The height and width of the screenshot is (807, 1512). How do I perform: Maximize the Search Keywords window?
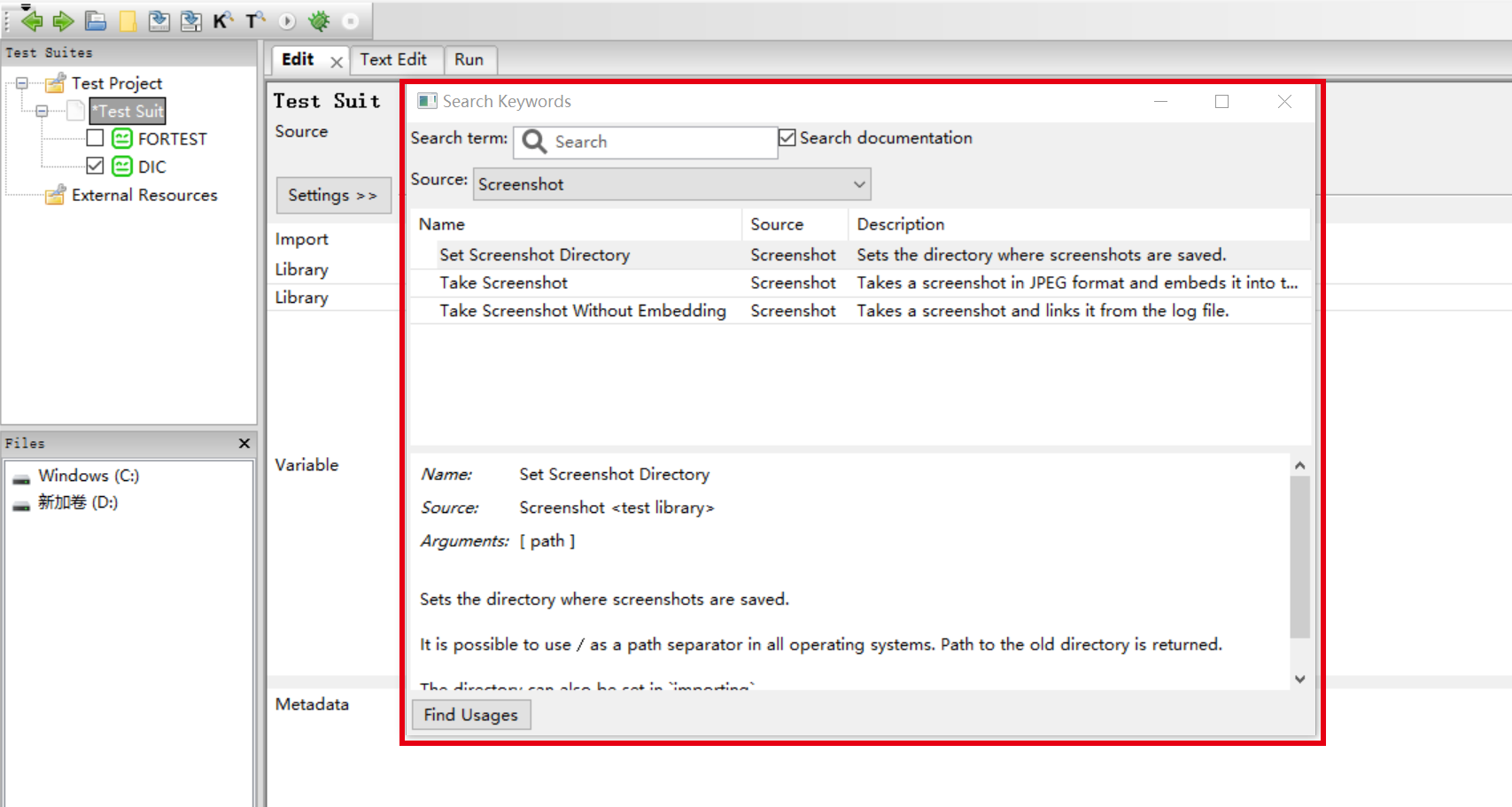pyautogui.click(x=1221, y=101)
